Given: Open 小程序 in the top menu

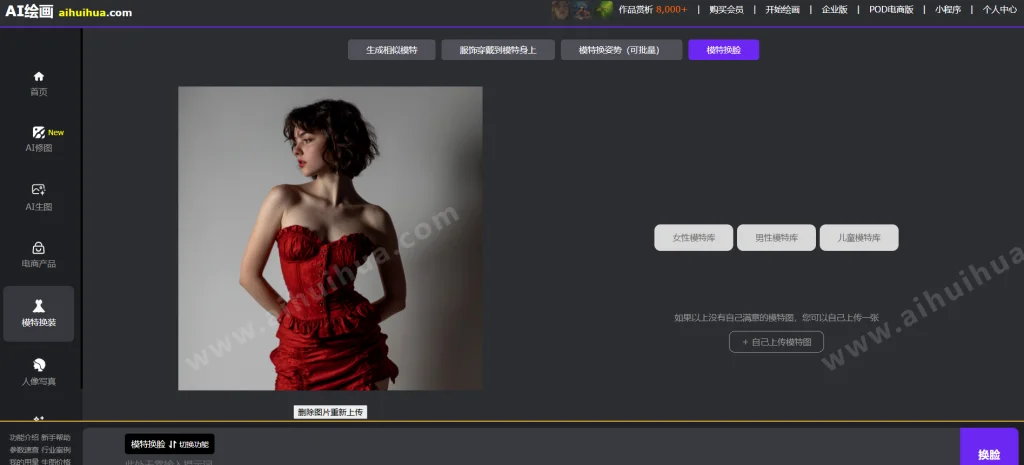Looking at the screenshot, I should pyautogui.click(x=948, y=10).
